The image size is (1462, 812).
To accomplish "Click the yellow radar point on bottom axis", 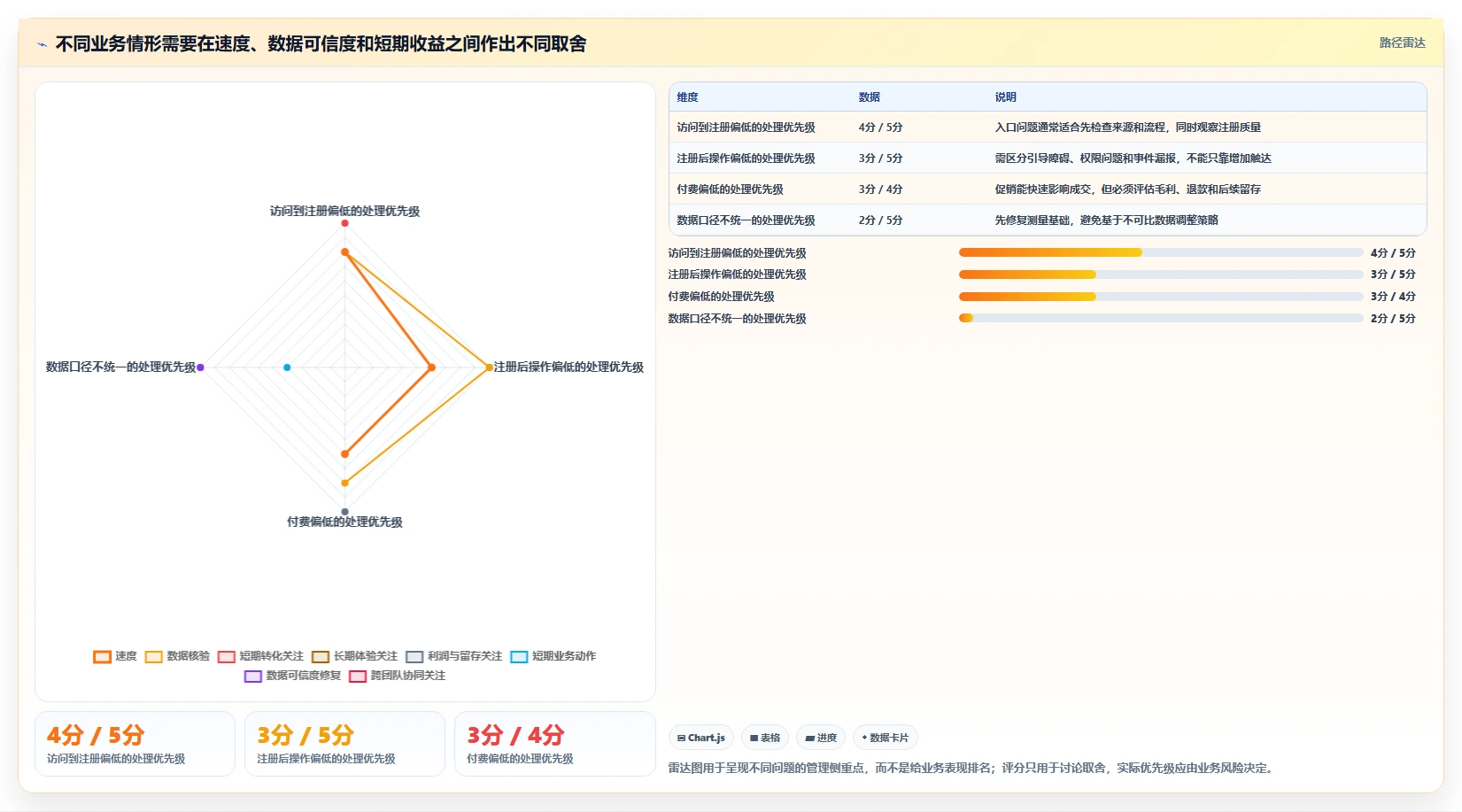I will click(x=344, y=483).
